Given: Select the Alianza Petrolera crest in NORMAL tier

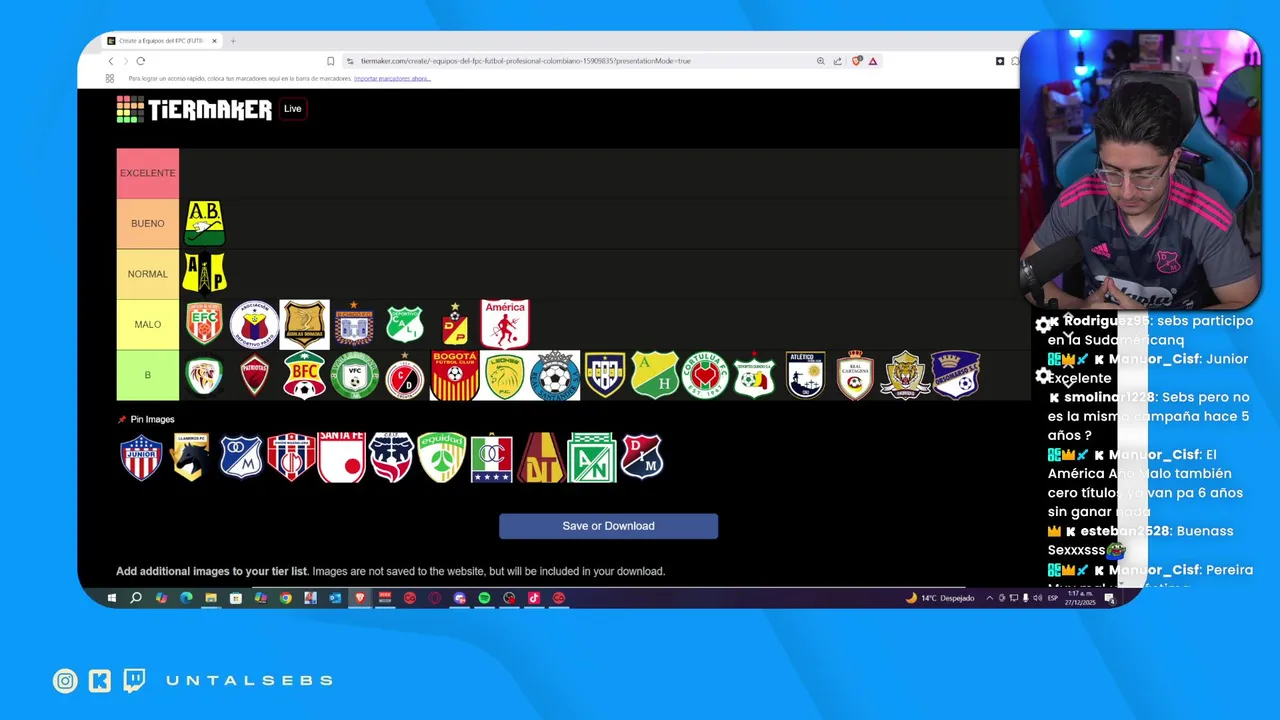Looking at the screenshot, I should (x=204, y=273).
